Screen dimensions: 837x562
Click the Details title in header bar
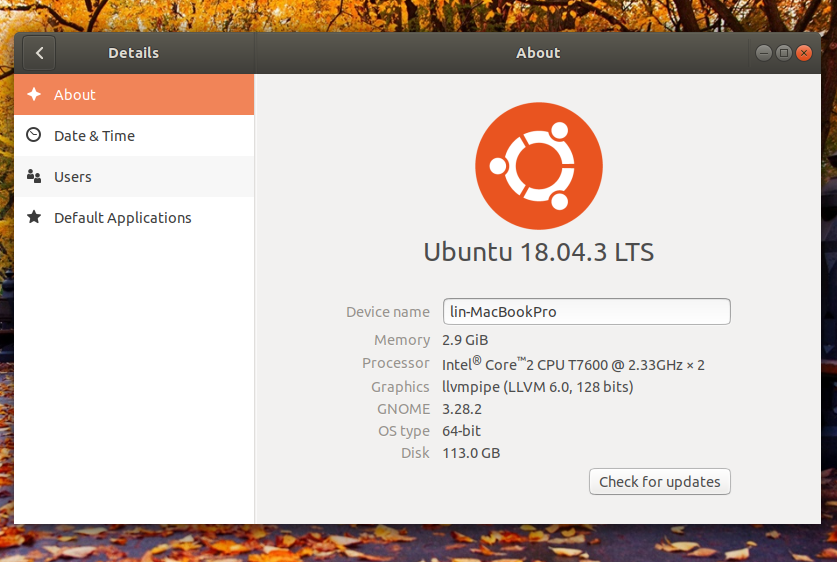pos(133,53)
